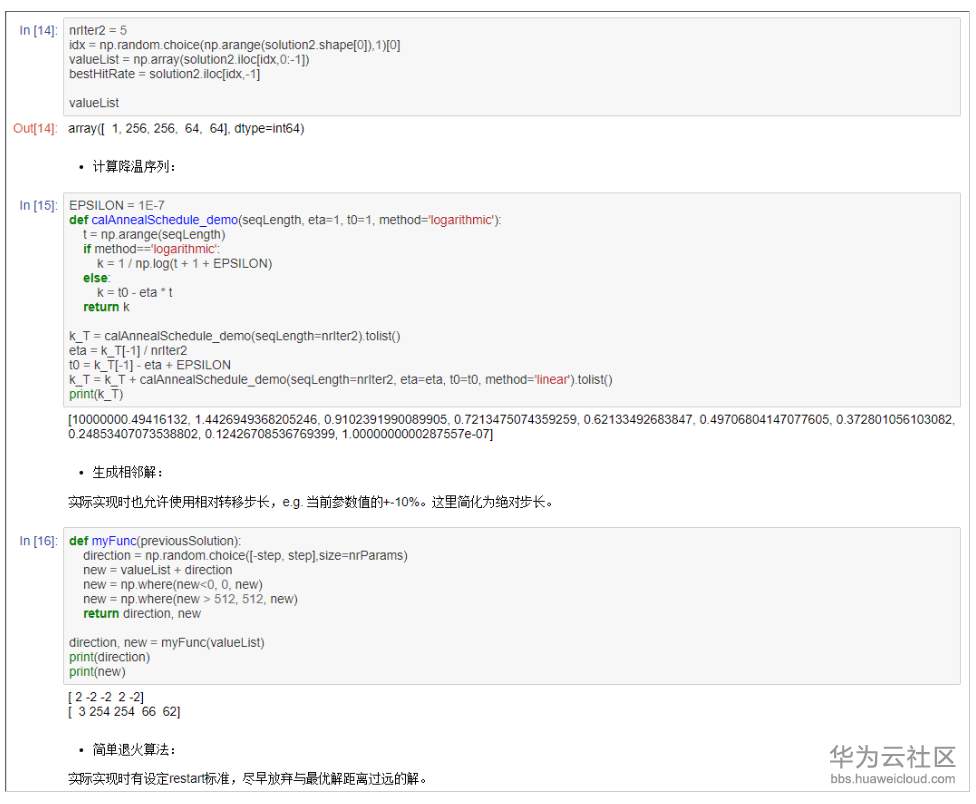Click the line 'k = t0 - eta * t'
This screenshot has width=976, height=804.
[135, 292]
